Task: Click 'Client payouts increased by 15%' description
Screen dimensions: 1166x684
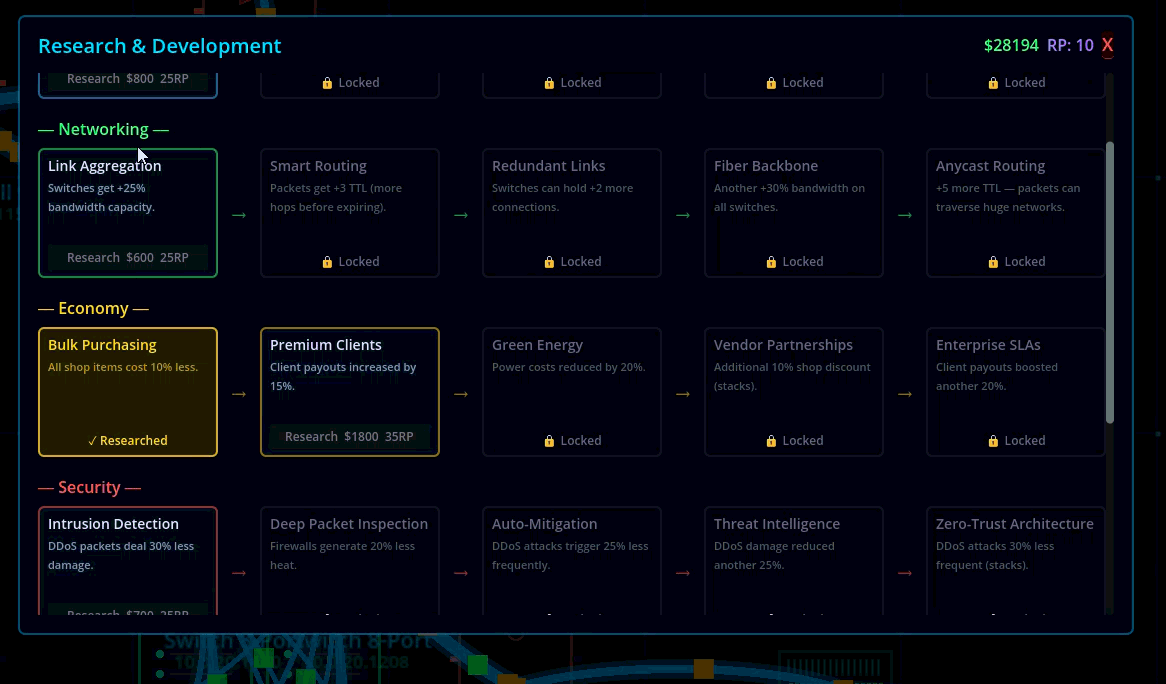Action: [x=343, y=377]
